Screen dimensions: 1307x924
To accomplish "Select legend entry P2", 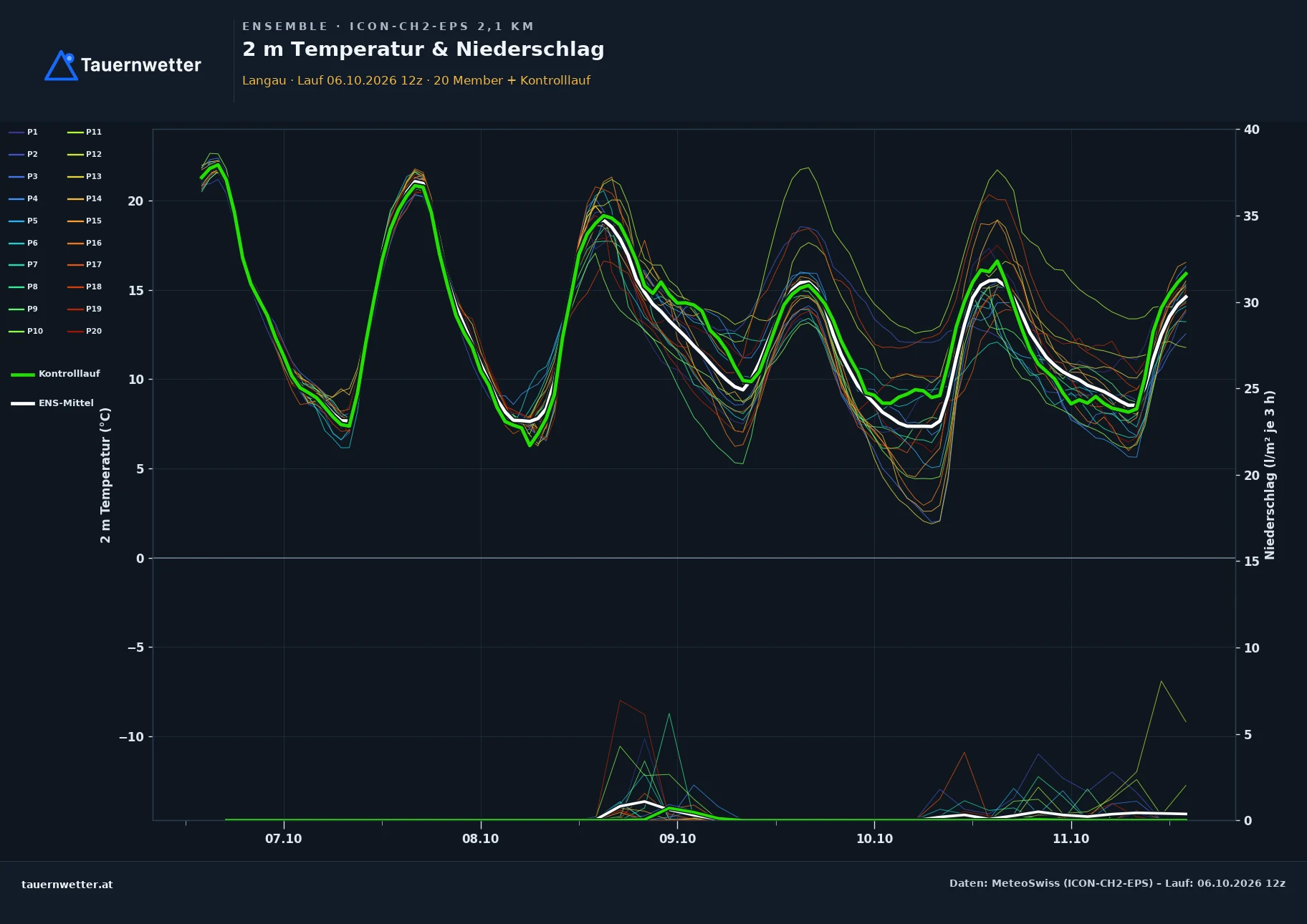I will pyautogui.click(x=24, y=154).
